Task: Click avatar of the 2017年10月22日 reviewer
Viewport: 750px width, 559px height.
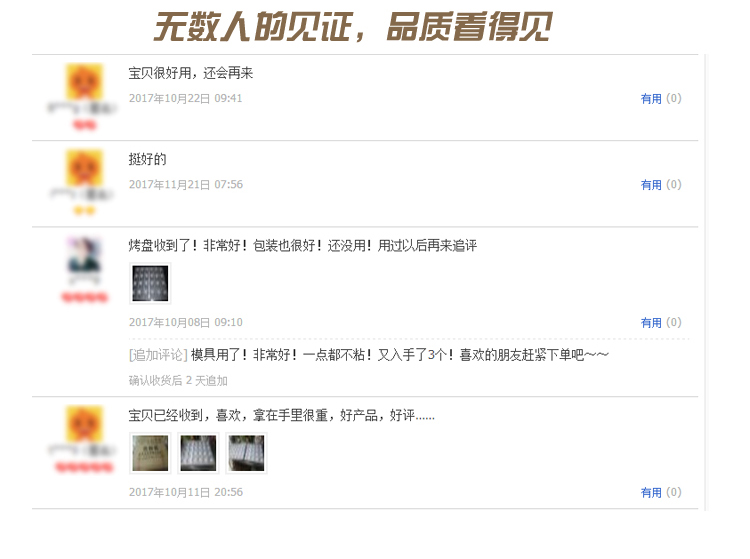Action: 84,81
